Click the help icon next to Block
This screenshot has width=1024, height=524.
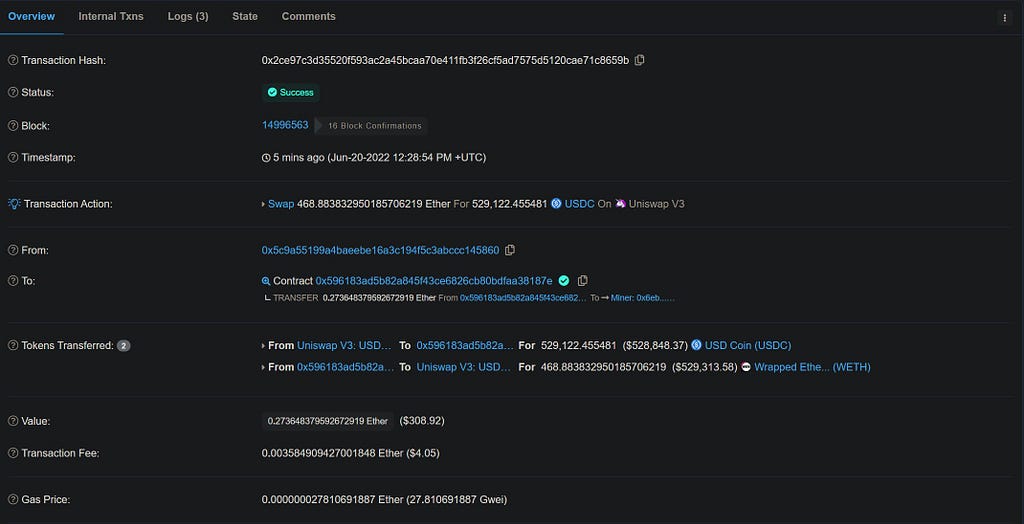pyautogui.click(x=13, y=125)
